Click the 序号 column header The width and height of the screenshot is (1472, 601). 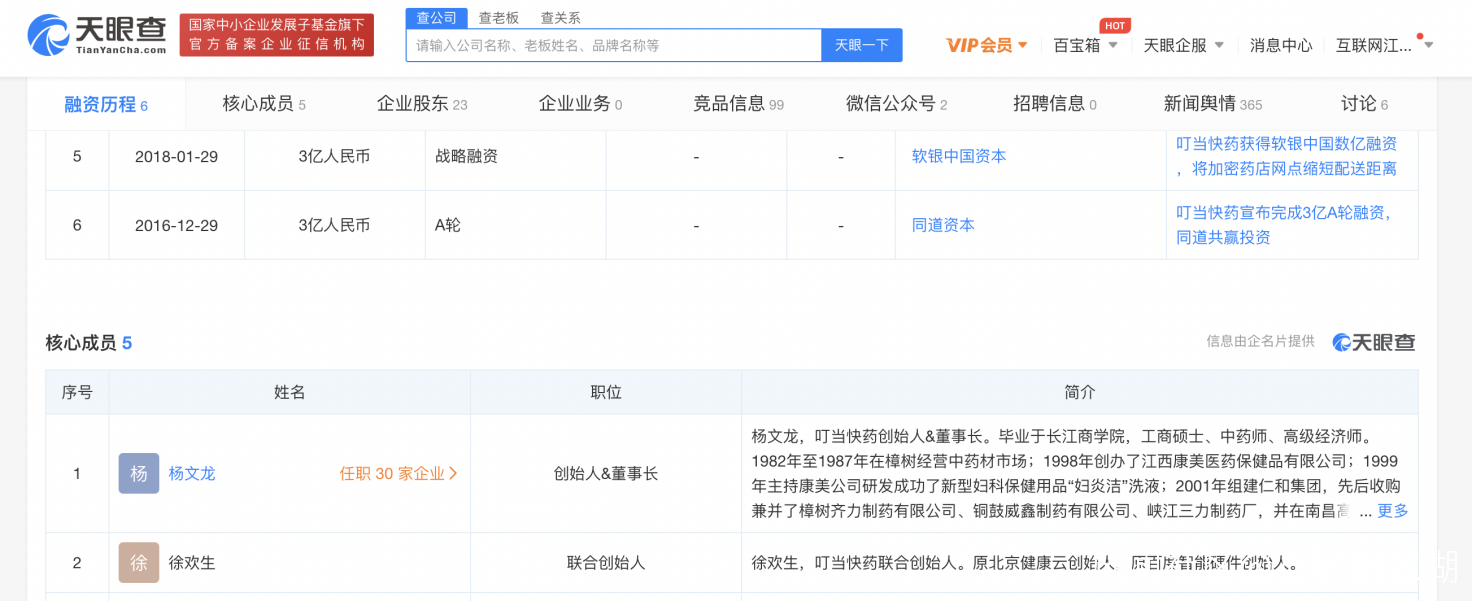tap(77, 392)
